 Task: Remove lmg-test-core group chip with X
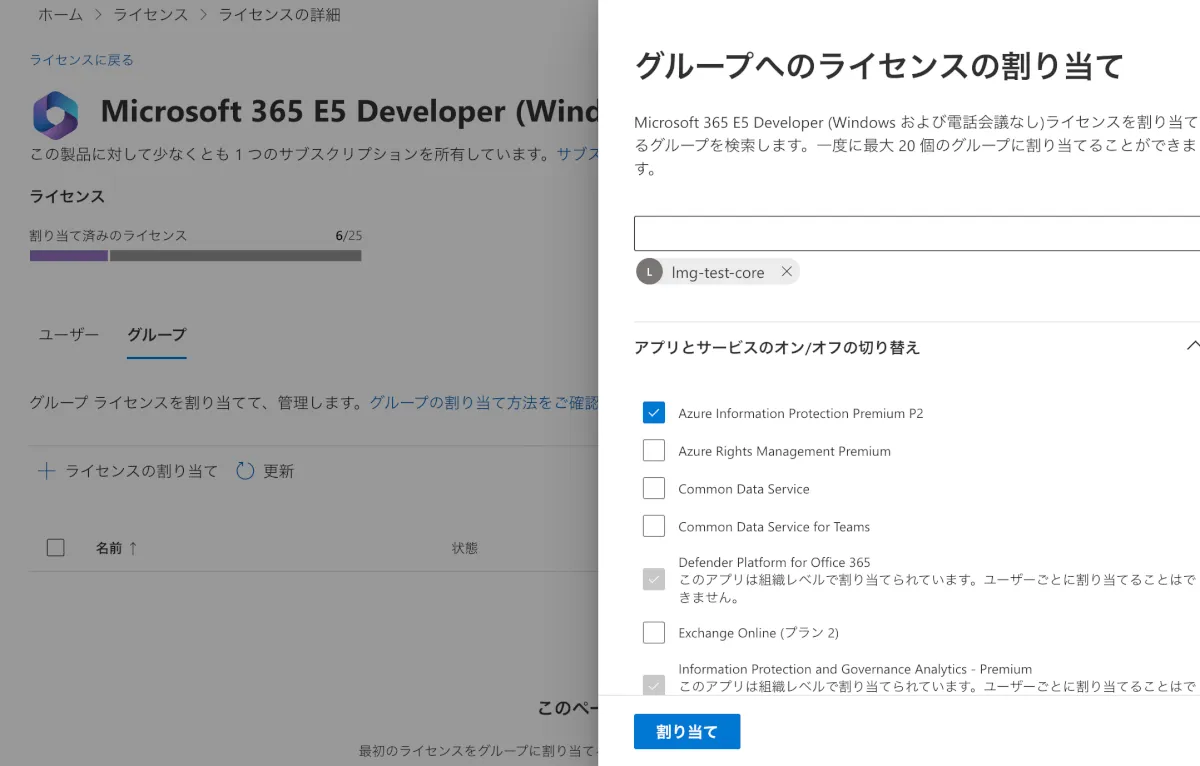pyautogui.click(x=786, y=271)
